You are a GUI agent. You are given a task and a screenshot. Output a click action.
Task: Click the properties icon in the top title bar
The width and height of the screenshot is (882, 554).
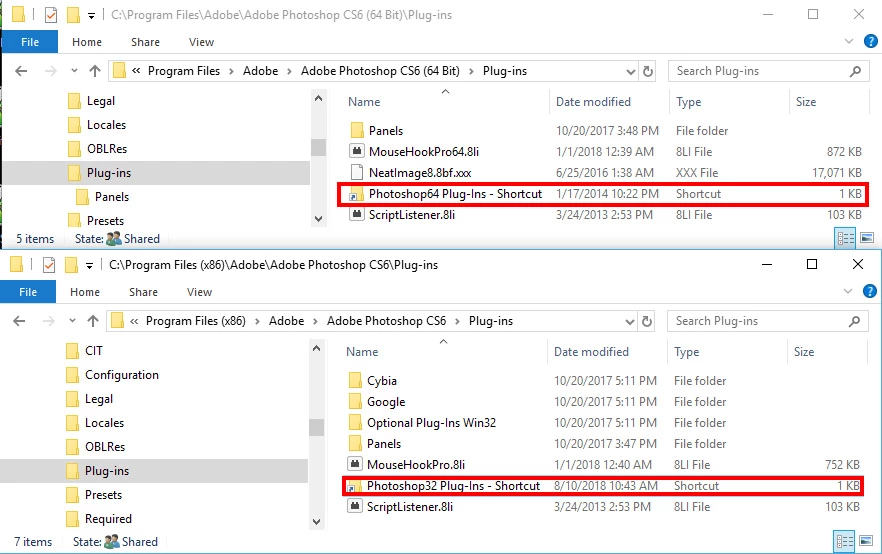coord(51,15)
